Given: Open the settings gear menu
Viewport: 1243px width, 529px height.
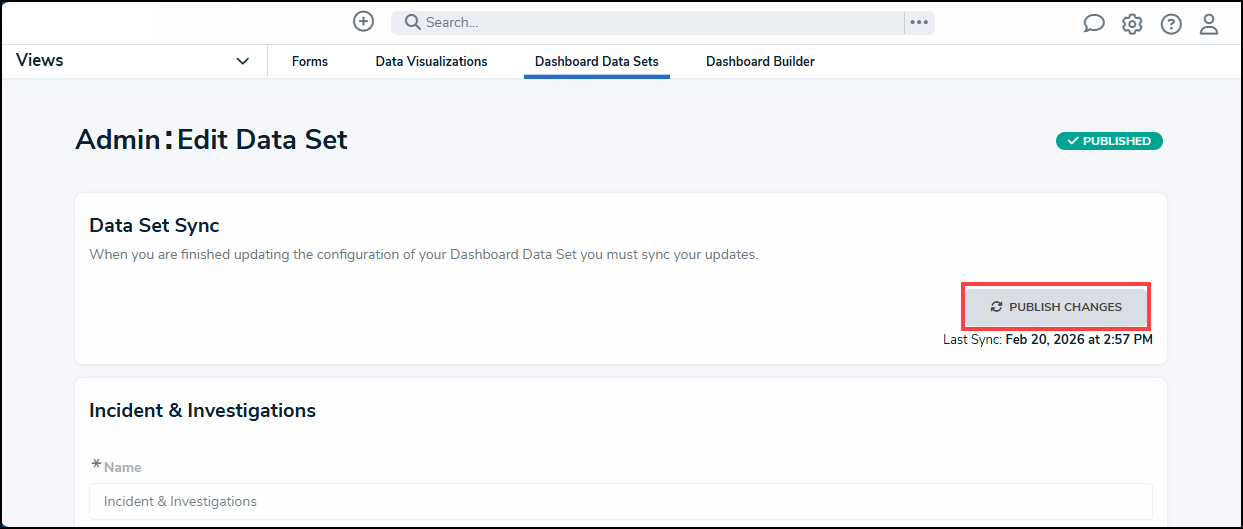Looking at the screenshot, I should [x=1132, y=24].
